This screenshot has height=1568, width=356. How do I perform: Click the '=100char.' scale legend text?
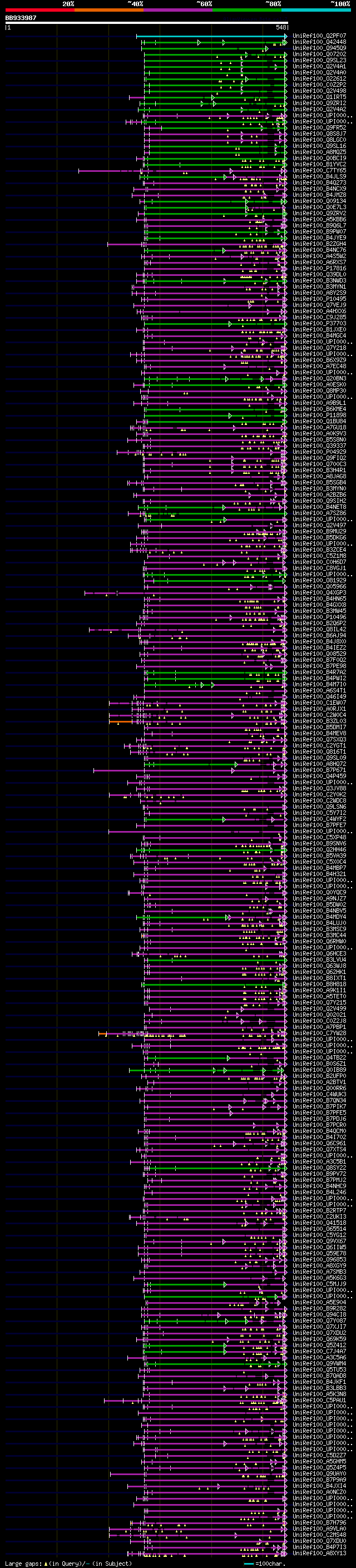(x=271, y=1563)
